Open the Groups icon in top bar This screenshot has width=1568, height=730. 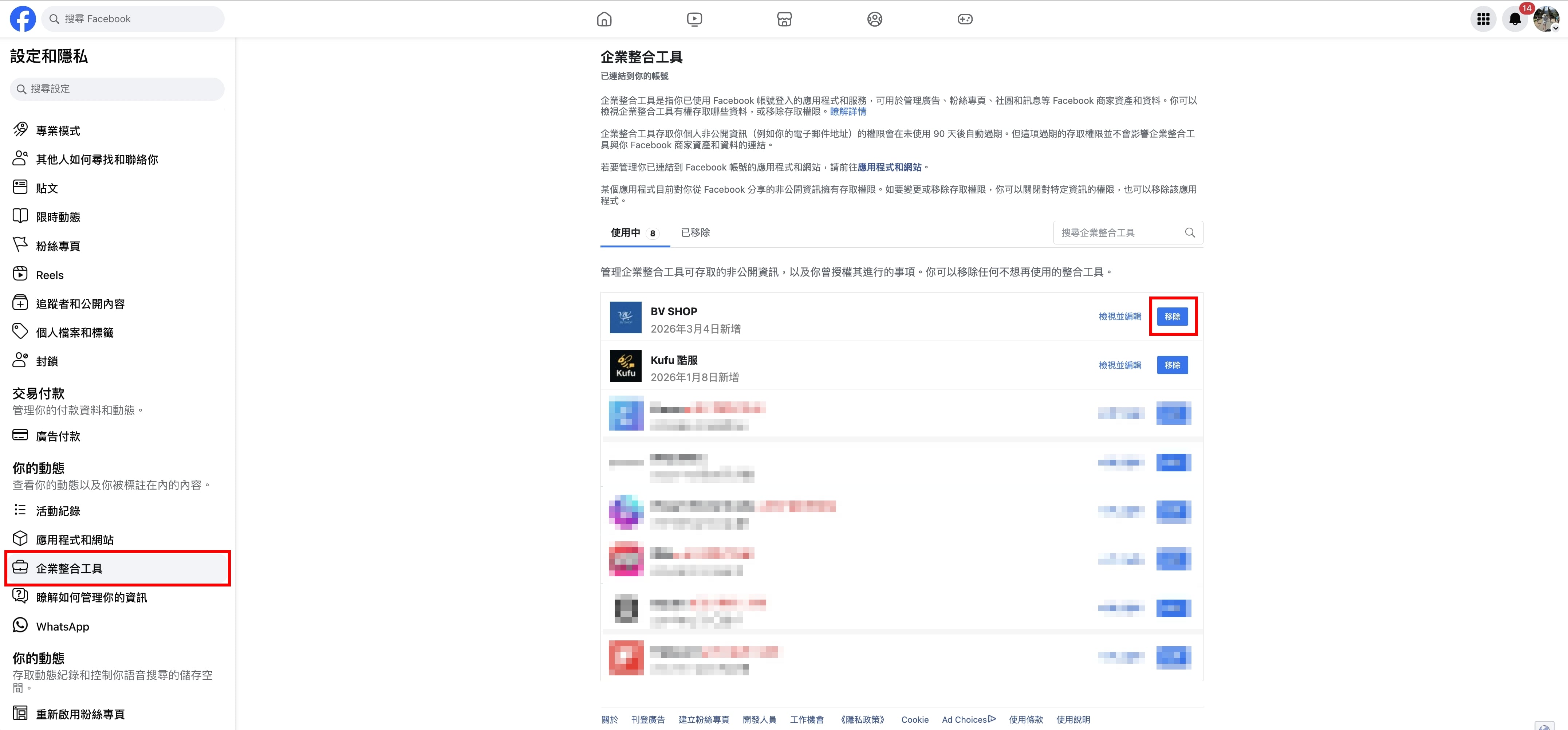tap(874, 19)
